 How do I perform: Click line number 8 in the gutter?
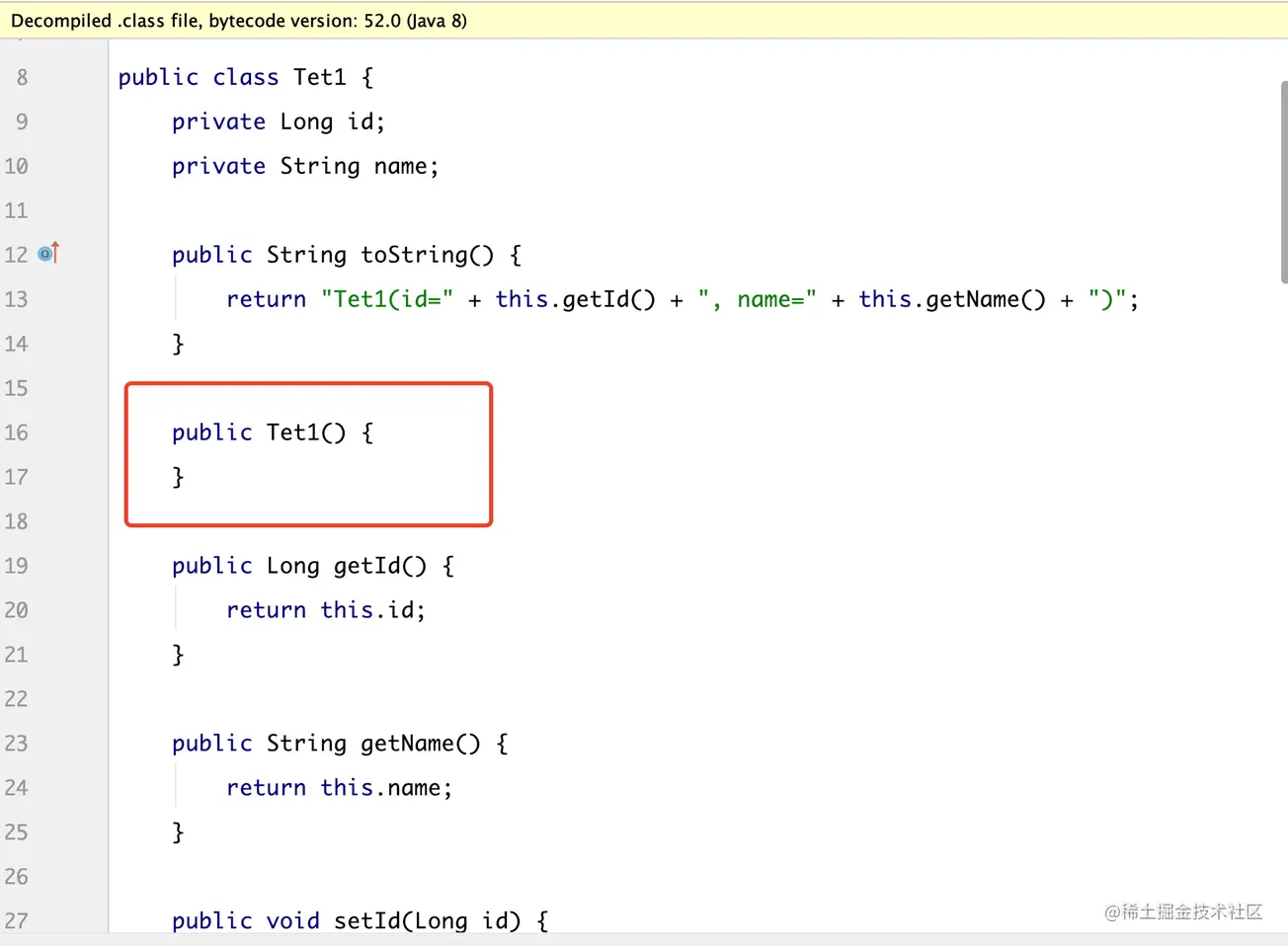[x=22, y=78]
